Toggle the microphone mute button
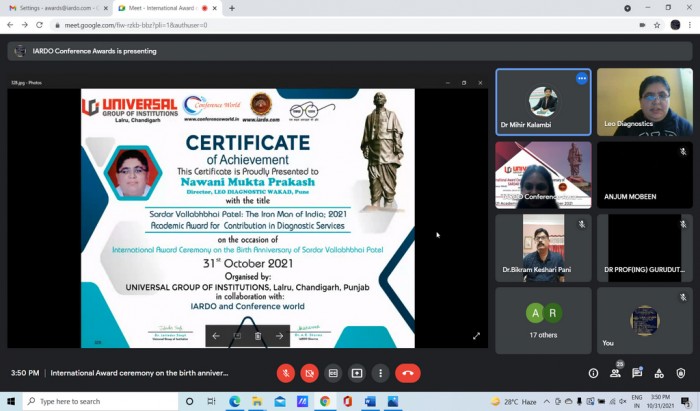 [x=286, y=373]
